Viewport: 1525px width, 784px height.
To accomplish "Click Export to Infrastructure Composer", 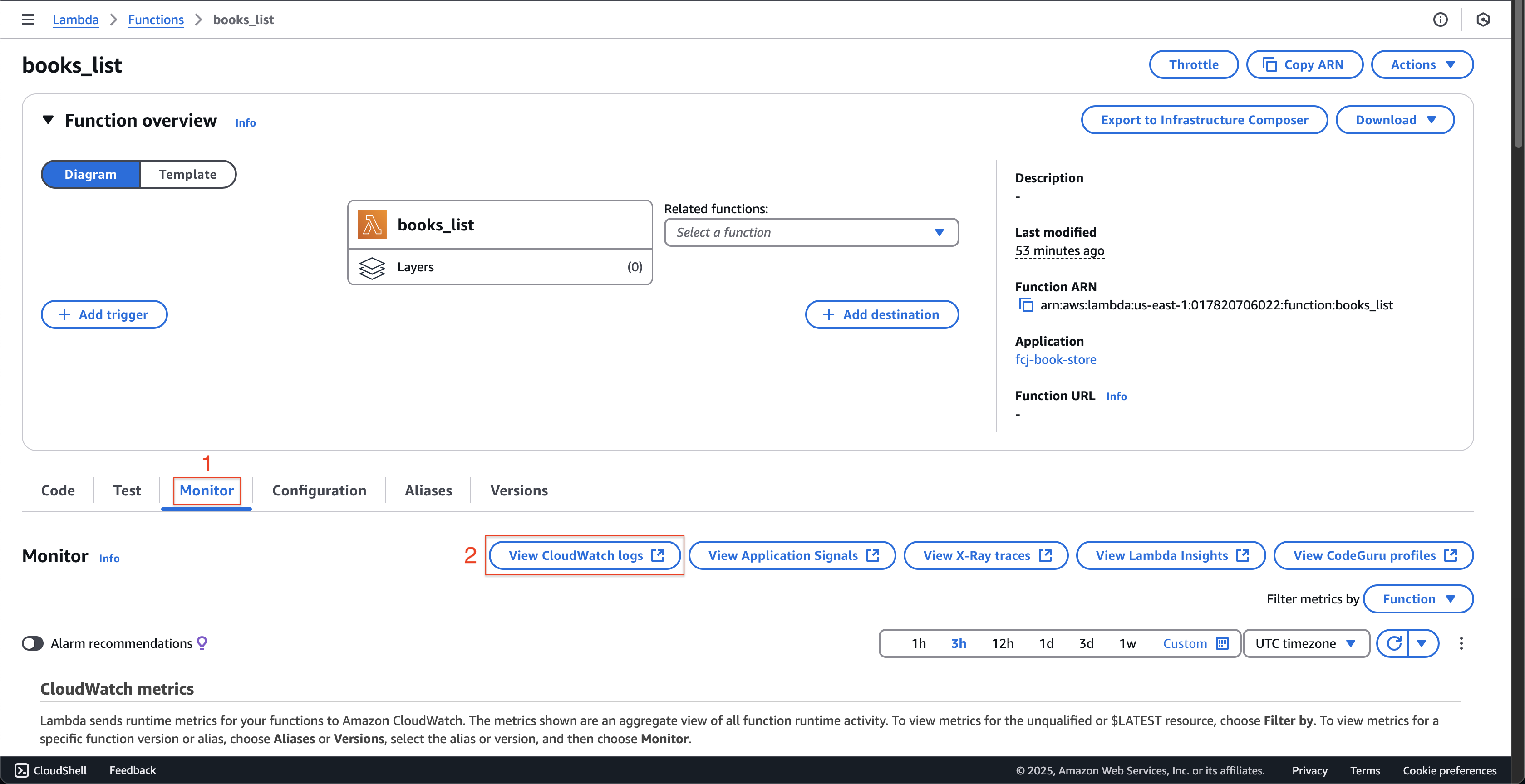I will coord(1204,120).
